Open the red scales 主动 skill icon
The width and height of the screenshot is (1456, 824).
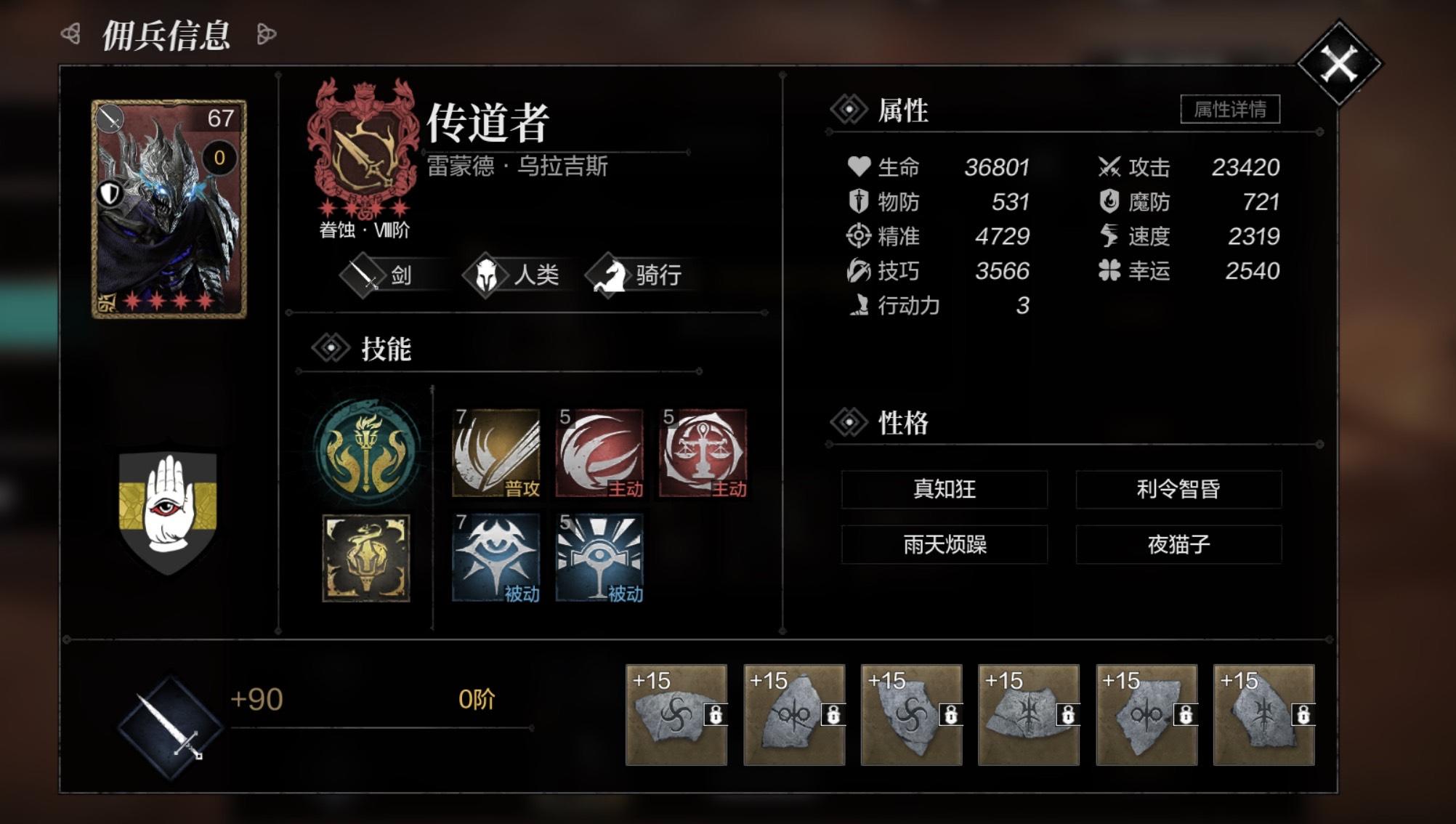point(703,453)
